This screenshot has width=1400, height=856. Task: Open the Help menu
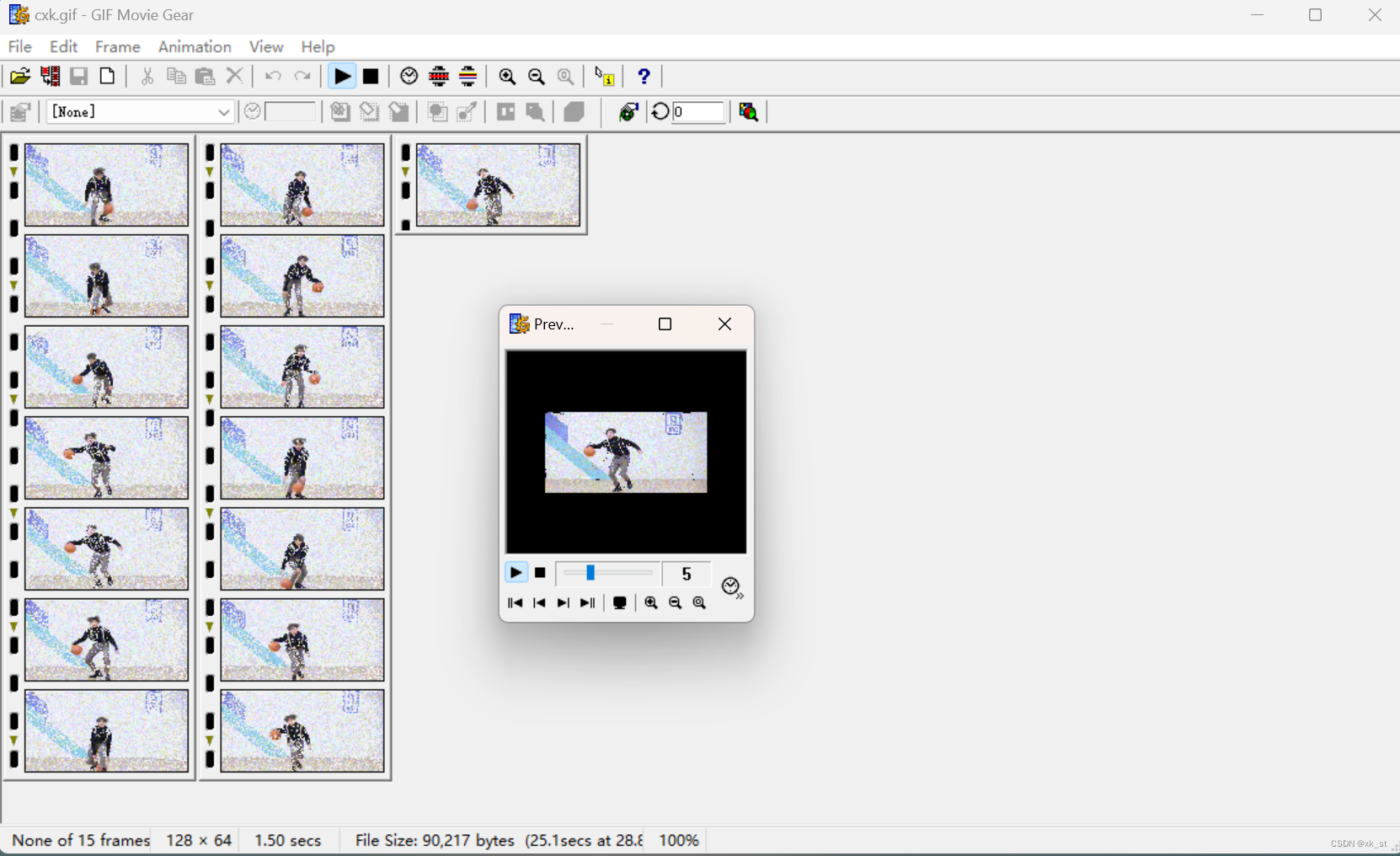point(318,46)
